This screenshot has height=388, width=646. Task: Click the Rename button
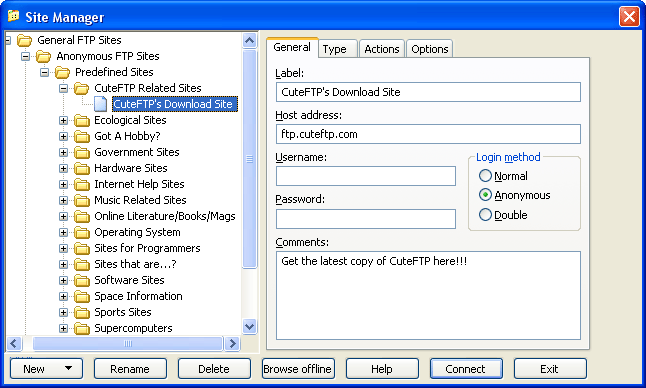[130, 369]
